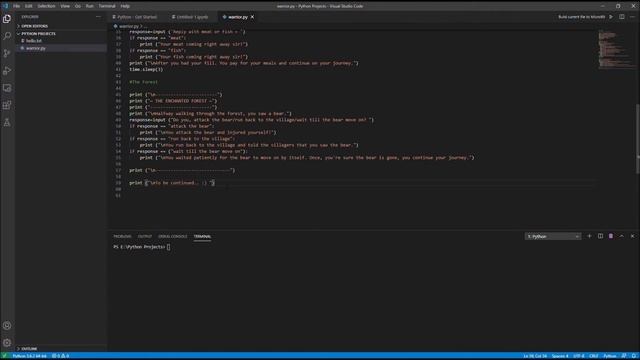This screenshot has width=640, height=360.
Task: Open the Extensions view
Action: tap(7, 105)
